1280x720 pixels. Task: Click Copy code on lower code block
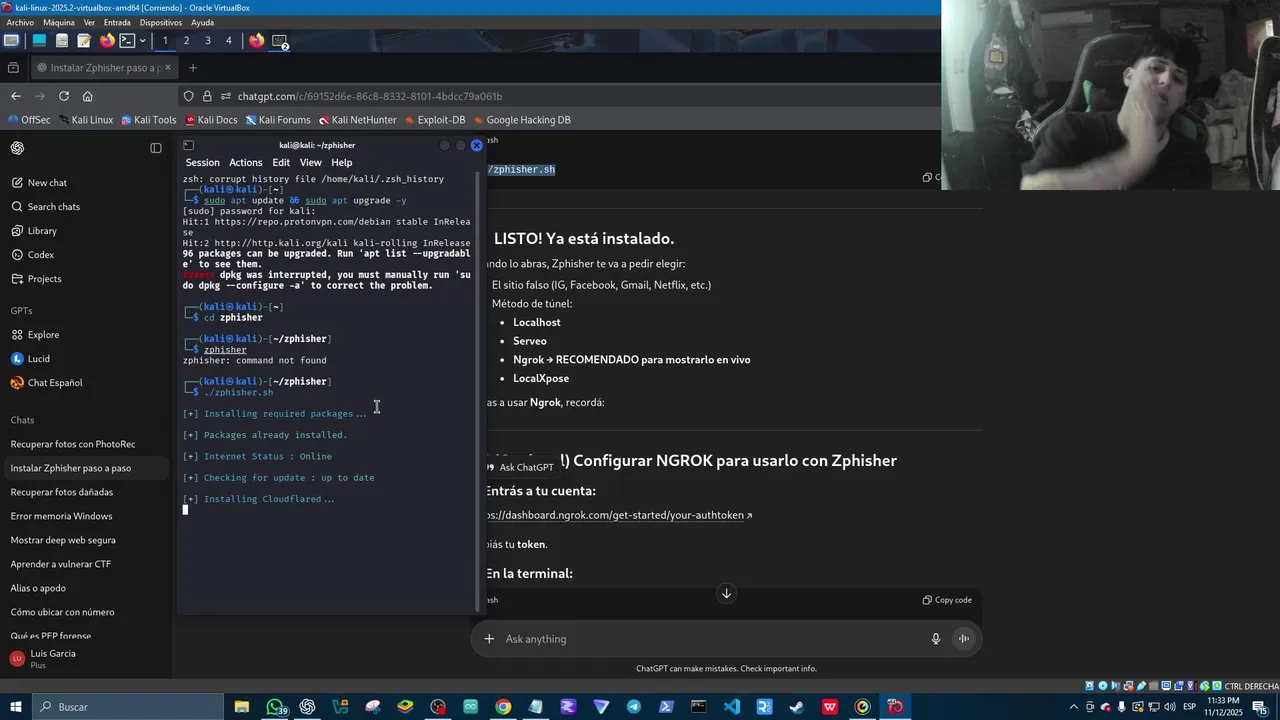tap(947, 600)
